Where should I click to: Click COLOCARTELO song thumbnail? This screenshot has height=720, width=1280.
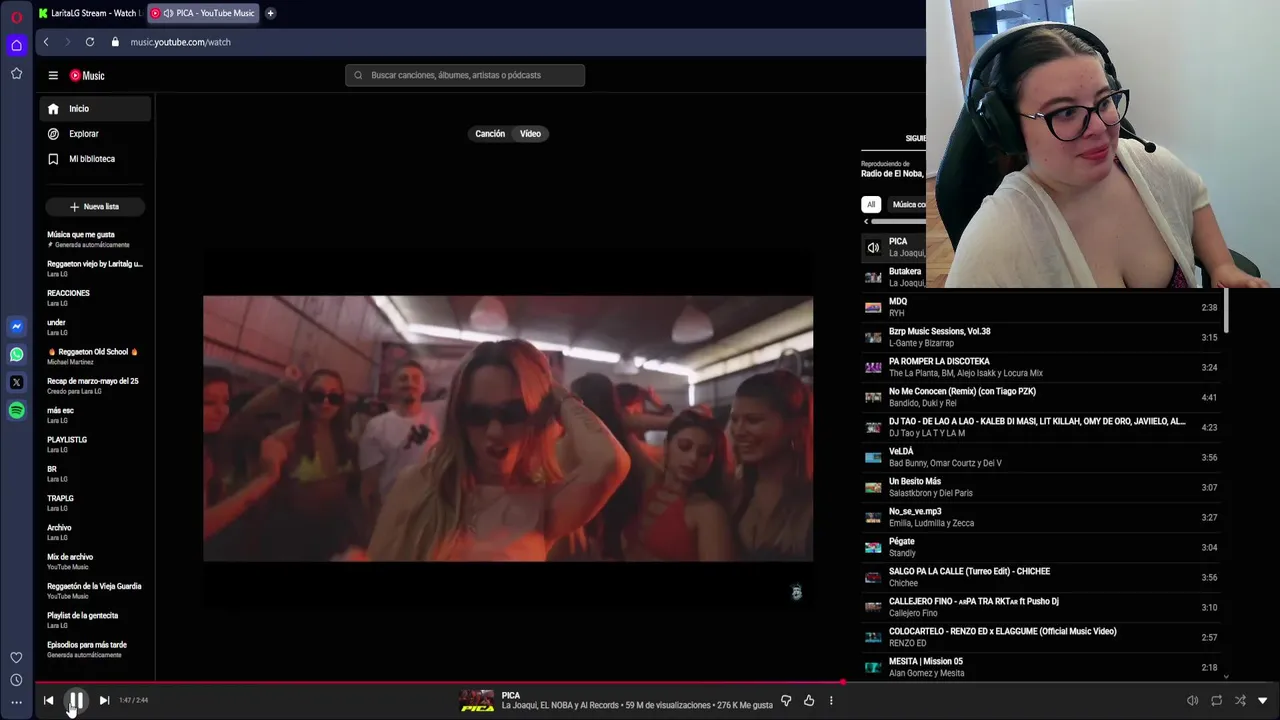[873, 637]
